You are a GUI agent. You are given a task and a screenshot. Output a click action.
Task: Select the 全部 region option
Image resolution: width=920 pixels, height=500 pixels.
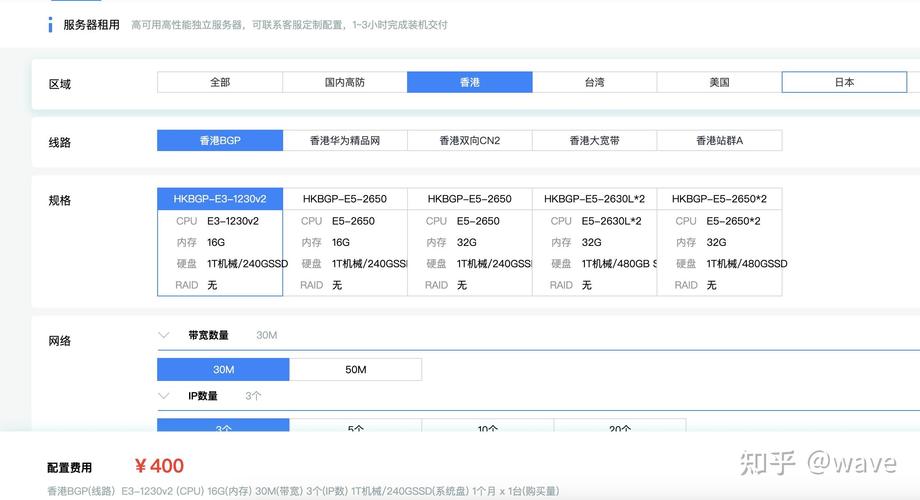point(220,82)
